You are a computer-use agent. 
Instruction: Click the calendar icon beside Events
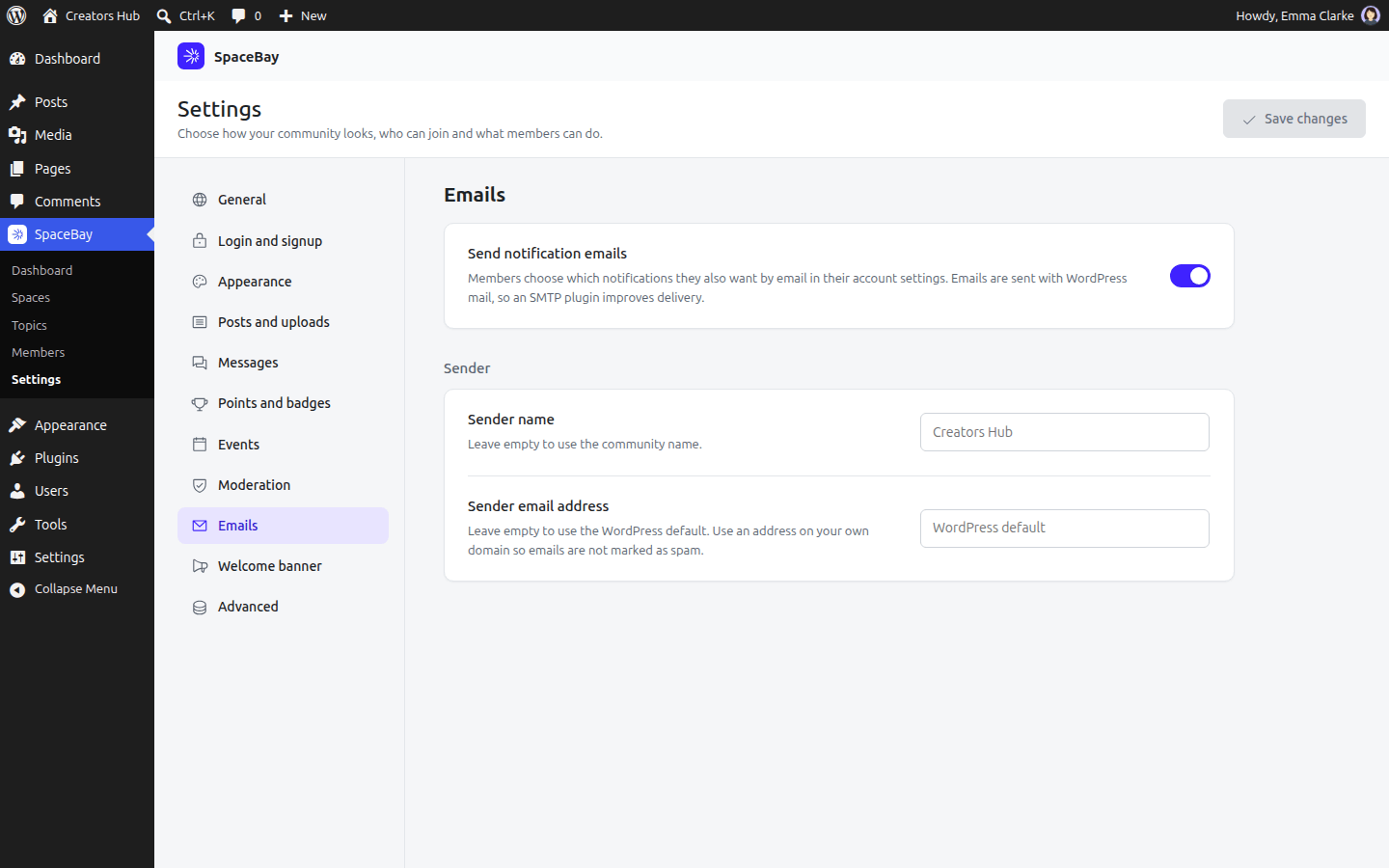pyautogui.click(x=200, y=445)
